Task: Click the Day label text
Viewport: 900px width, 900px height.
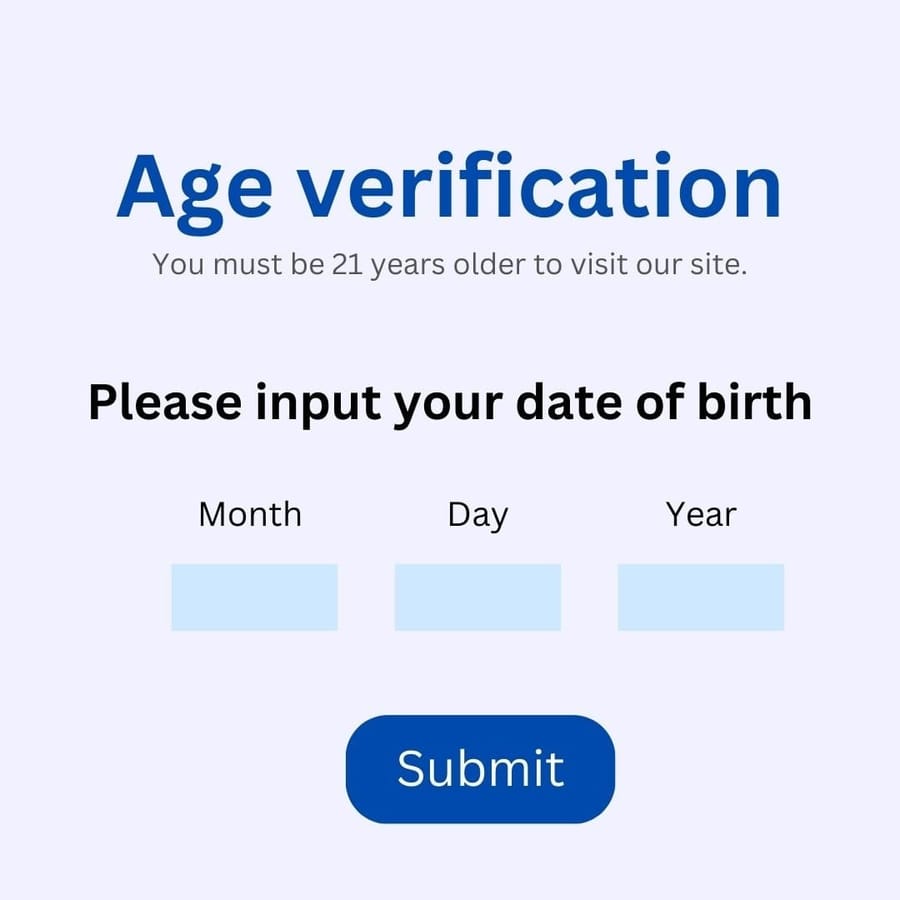Action: [x=477, y=516]
